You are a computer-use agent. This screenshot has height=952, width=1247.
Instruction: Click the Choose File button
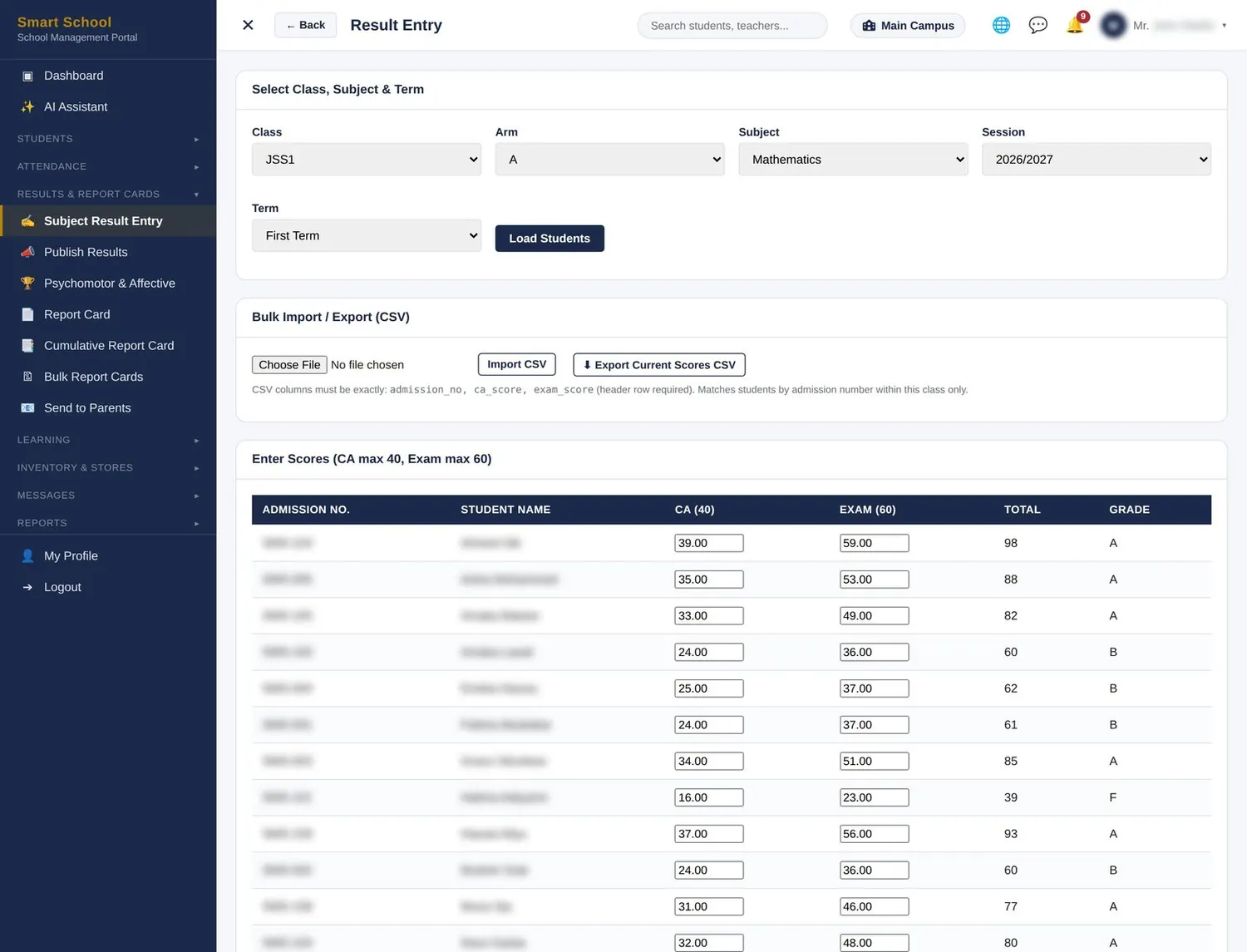[289, 365]
